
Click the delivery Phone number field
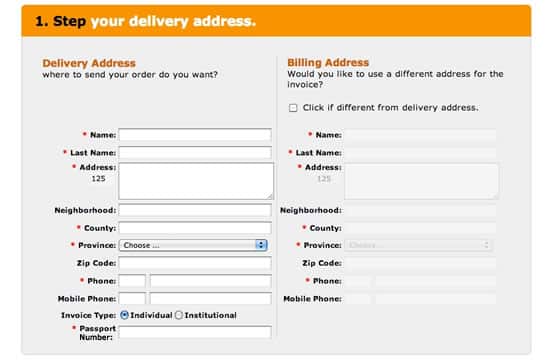pos(210,281)
